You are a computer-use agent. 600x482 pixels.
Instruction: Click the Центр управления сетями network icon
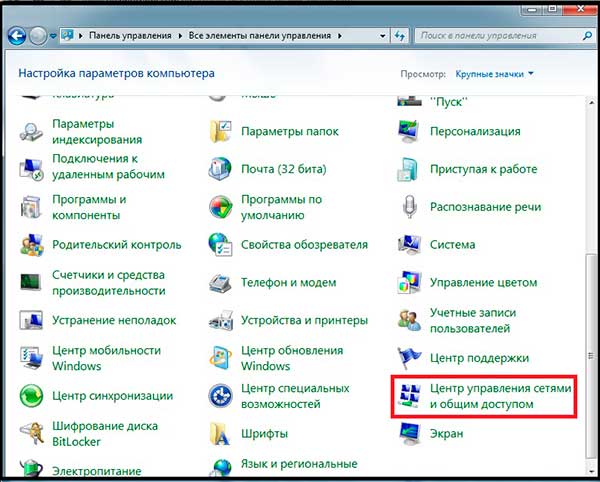click(x=409, y=396)
